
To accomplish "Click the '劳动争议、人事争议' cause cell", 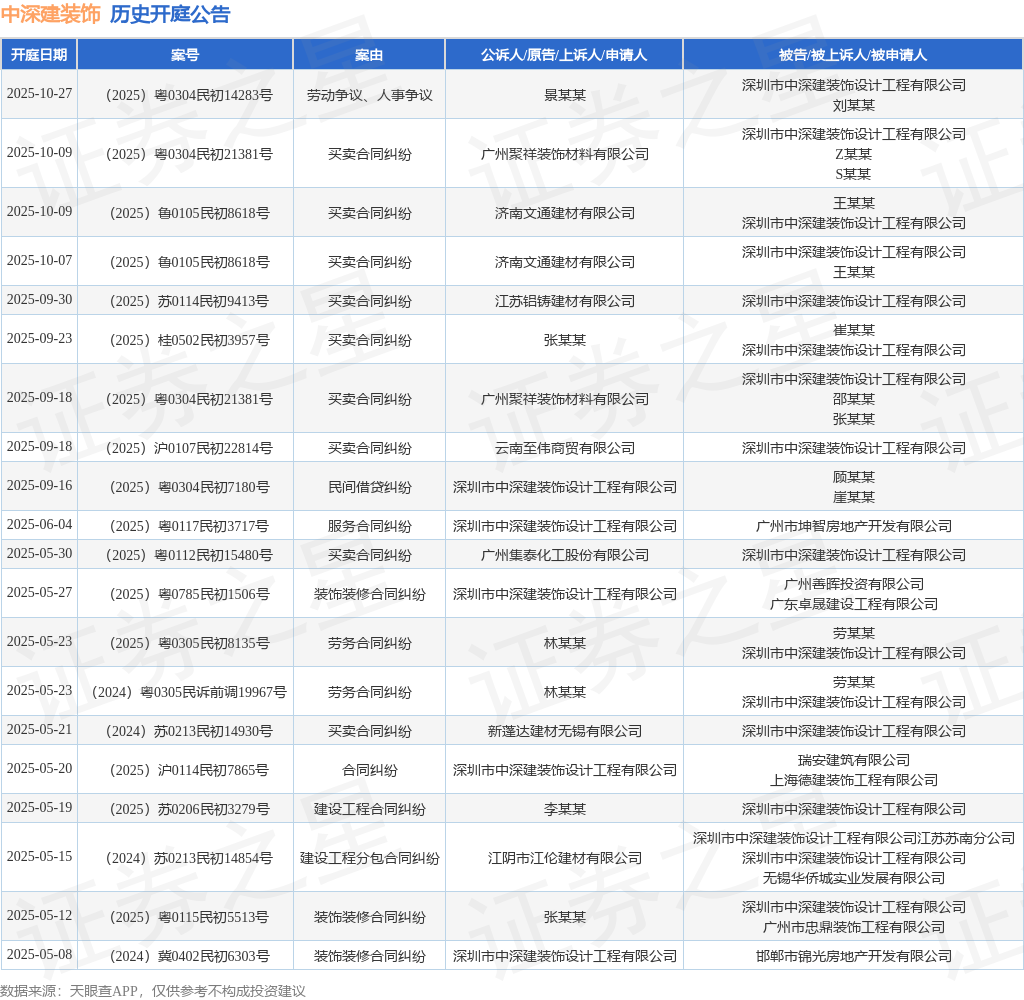I will (370, 95).
